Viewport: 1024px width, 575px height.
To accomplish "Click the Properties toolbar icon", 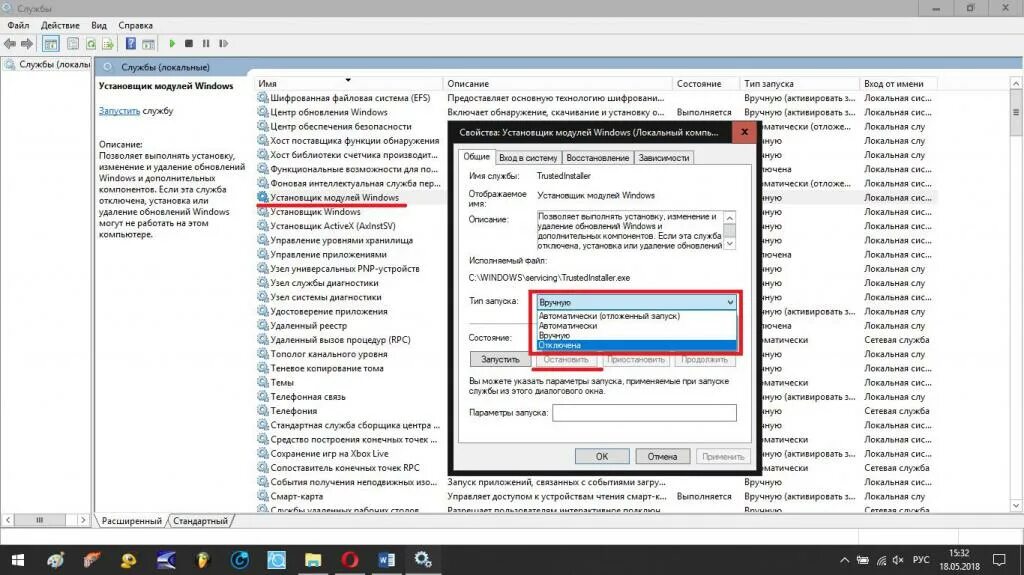I will coord(73,44).
